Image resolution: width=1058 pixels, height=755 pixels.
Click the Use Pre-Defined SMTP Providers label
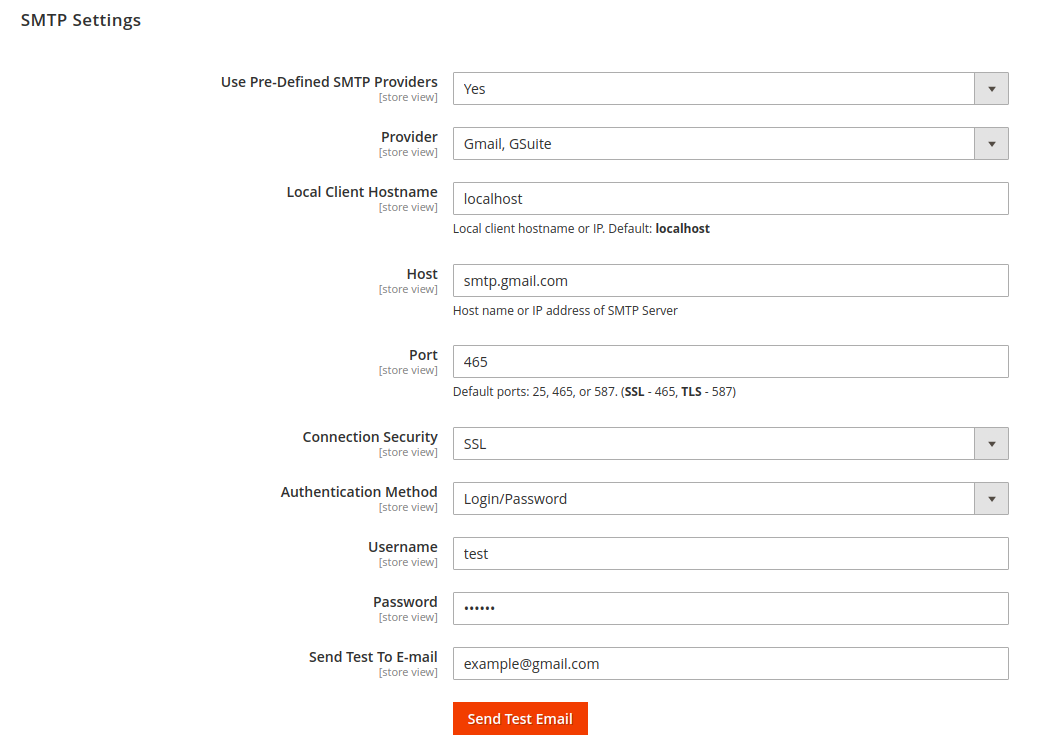pyautogui.click(x=329, y=82)
